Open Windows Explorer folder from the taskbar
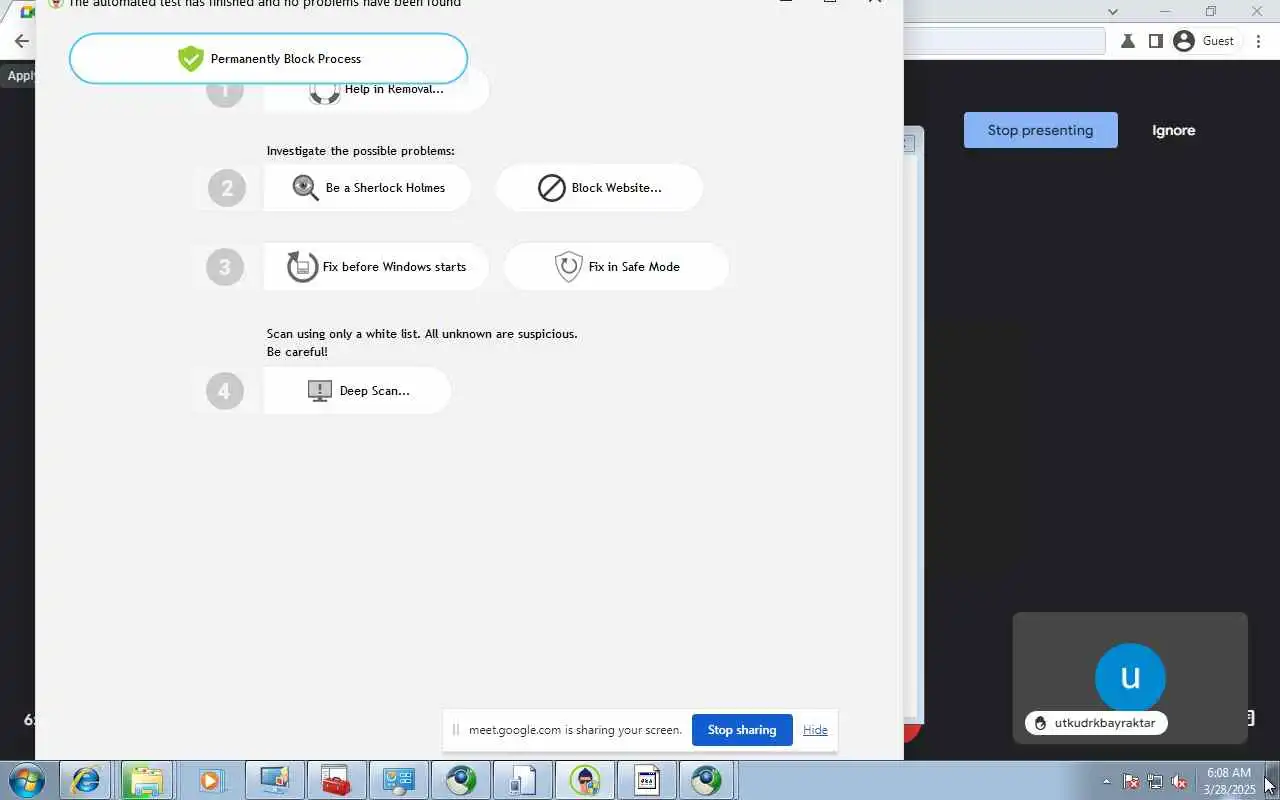Image resolution: width=1280 pixels, height=800 pixels. pos(147,780)
